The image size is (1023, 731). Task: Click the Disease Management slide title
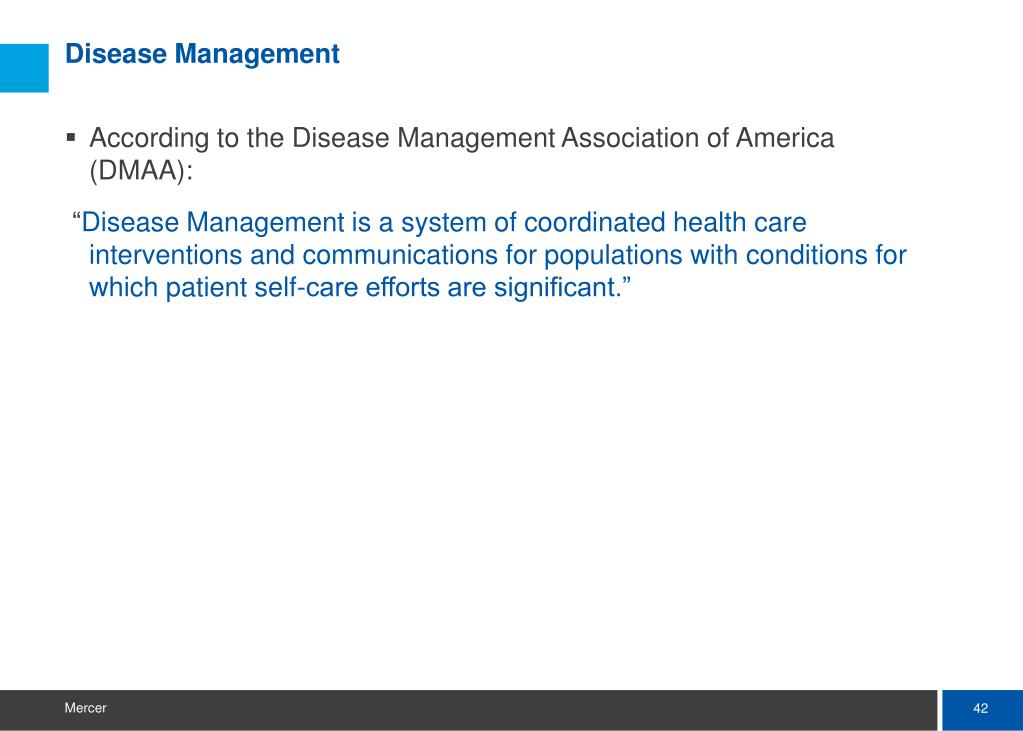pos(202,54)
